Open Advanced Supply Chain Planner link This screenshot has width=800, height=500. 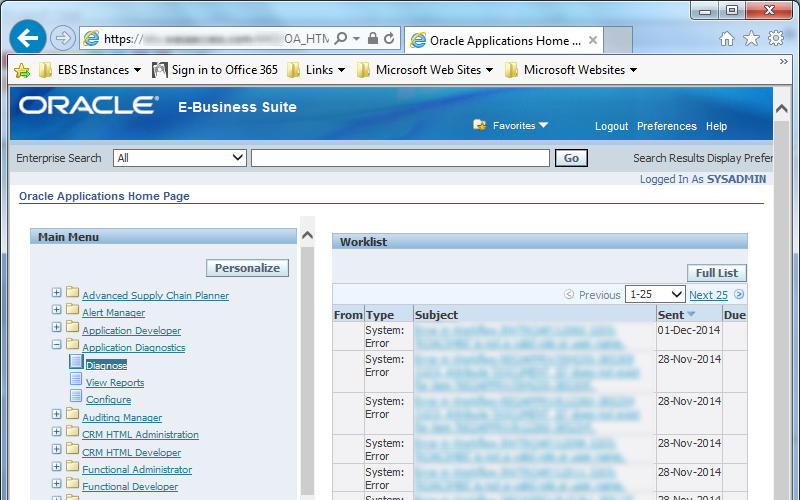[x=156, y=295]
